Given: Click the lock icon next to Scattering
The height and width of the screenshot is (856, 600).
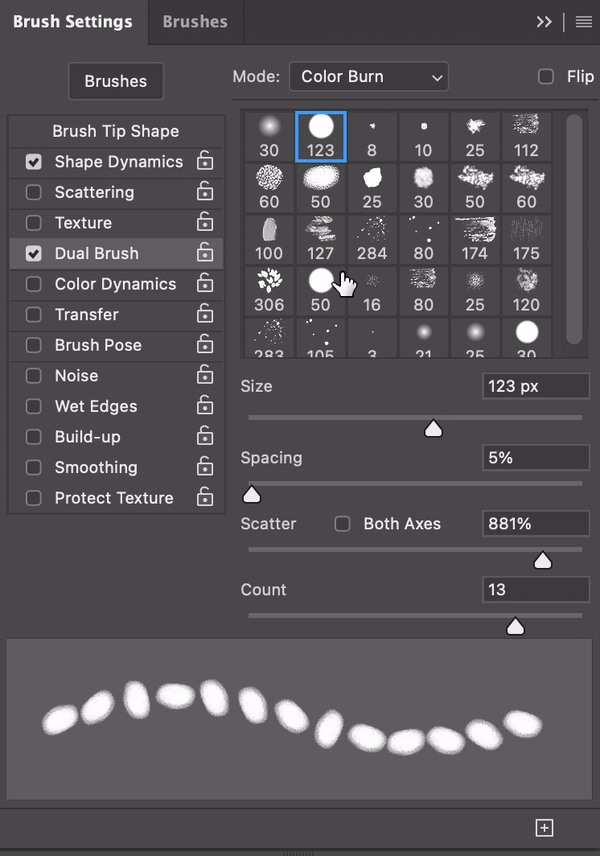Looking at the screenshot, I should [x=205, y=192].
